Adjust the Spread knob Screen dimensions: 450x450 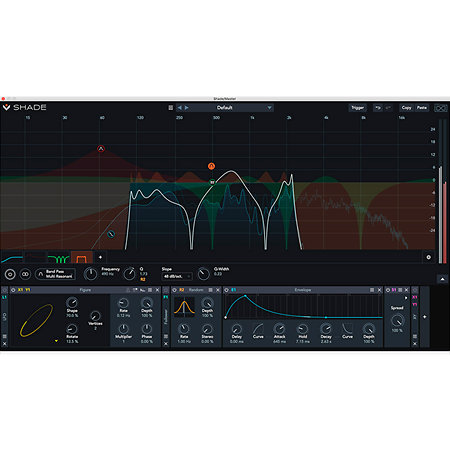pos(397,320)
